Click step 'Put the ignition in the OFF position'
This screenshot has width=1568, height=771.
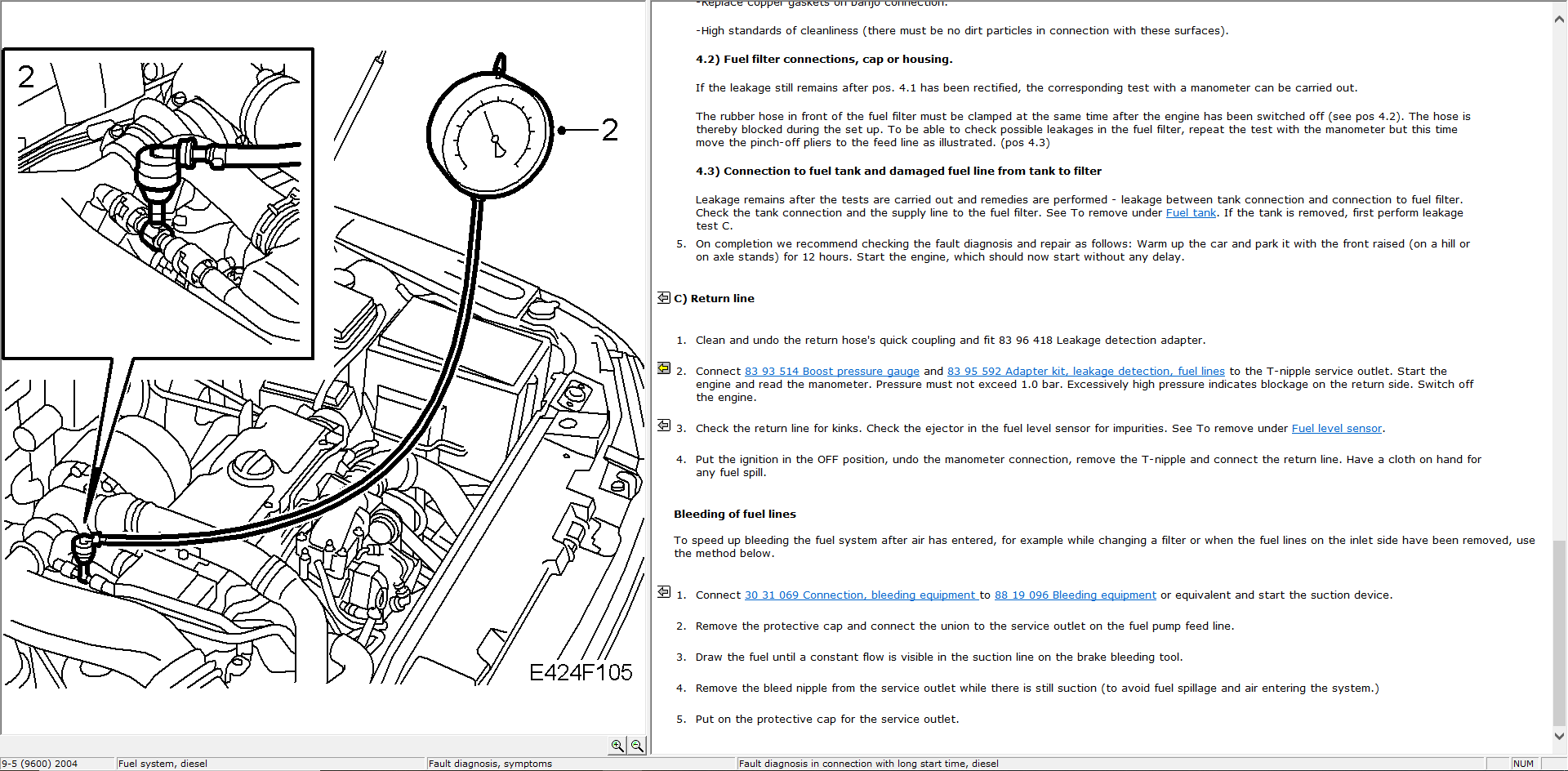(x=1089, y=466)
